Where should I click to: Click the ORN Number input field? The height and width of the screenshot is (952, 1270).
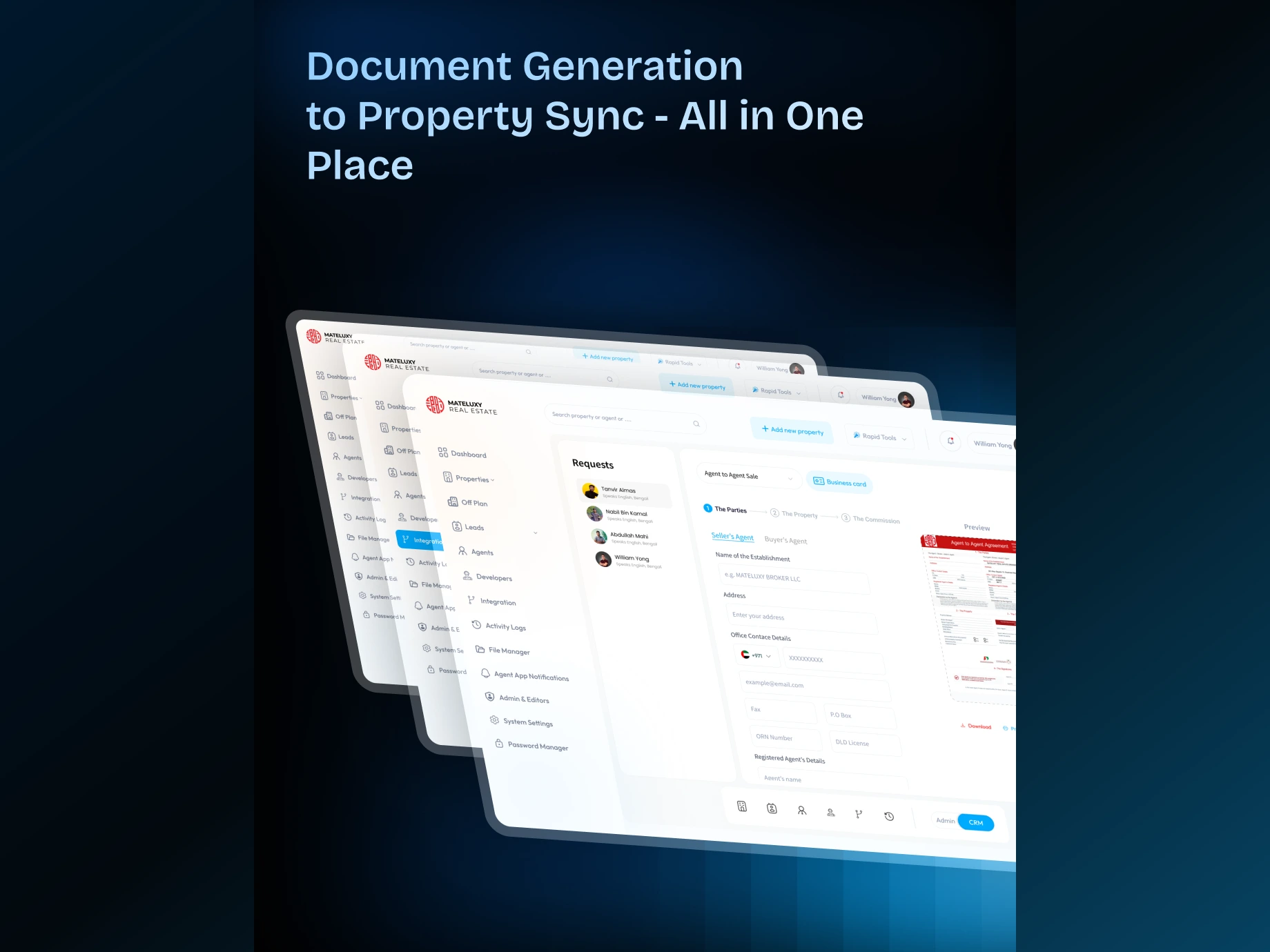click(786, 738)
